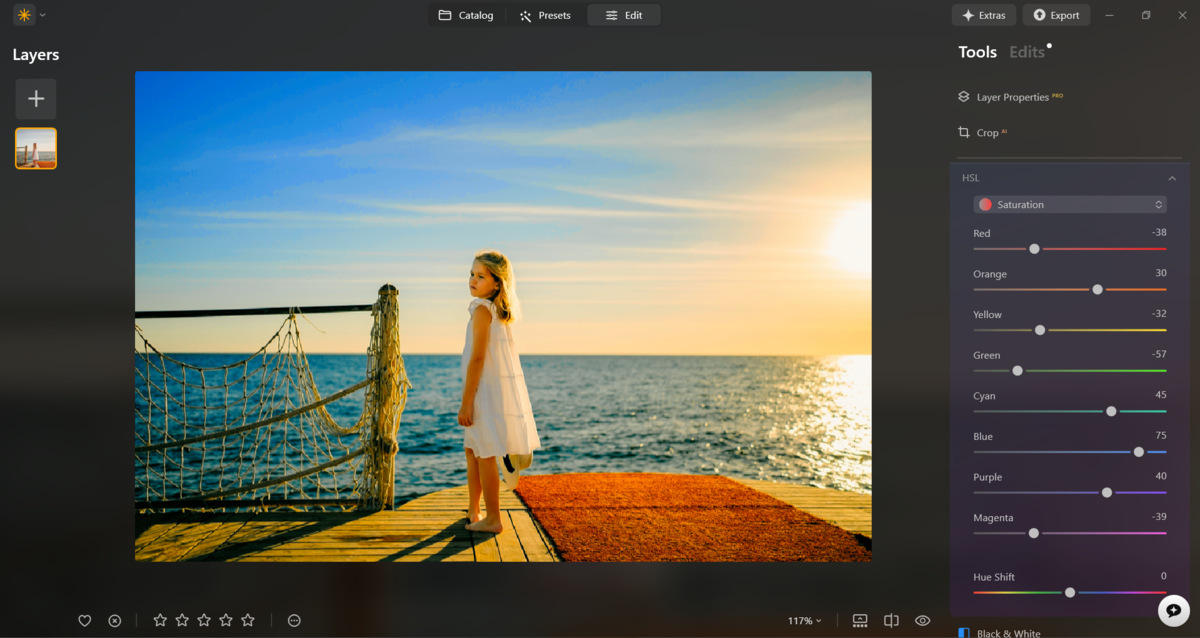Click the Hue Shift value 0
The height and width of the screenshot is (638, 1200).
1164,576
